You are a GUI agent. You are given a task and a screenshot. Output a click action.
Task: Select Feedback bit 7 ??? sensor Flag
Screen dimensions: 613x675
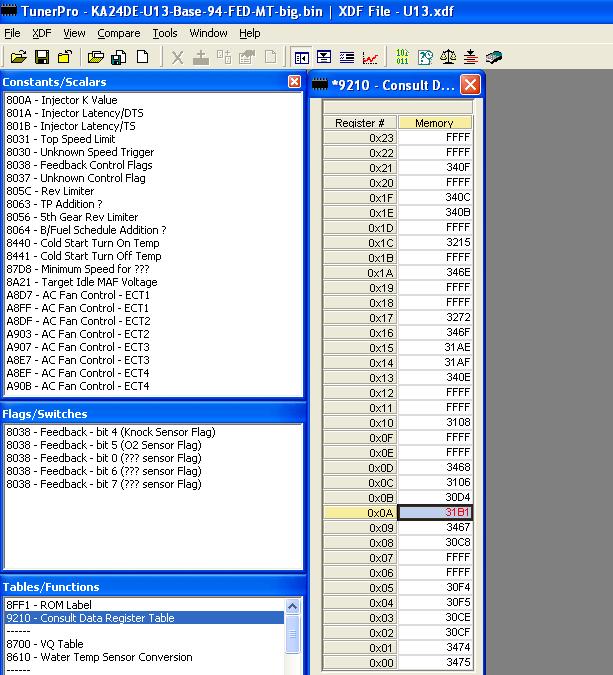(104, 484)
